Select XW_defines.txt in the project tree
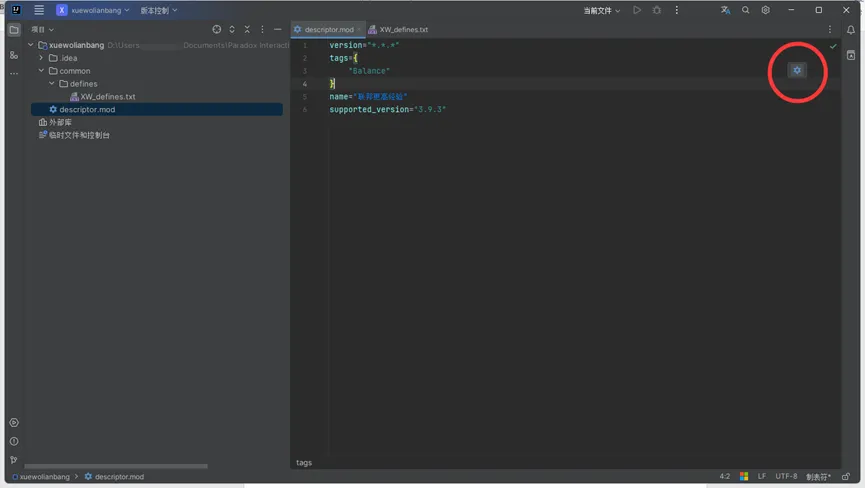 107,97
